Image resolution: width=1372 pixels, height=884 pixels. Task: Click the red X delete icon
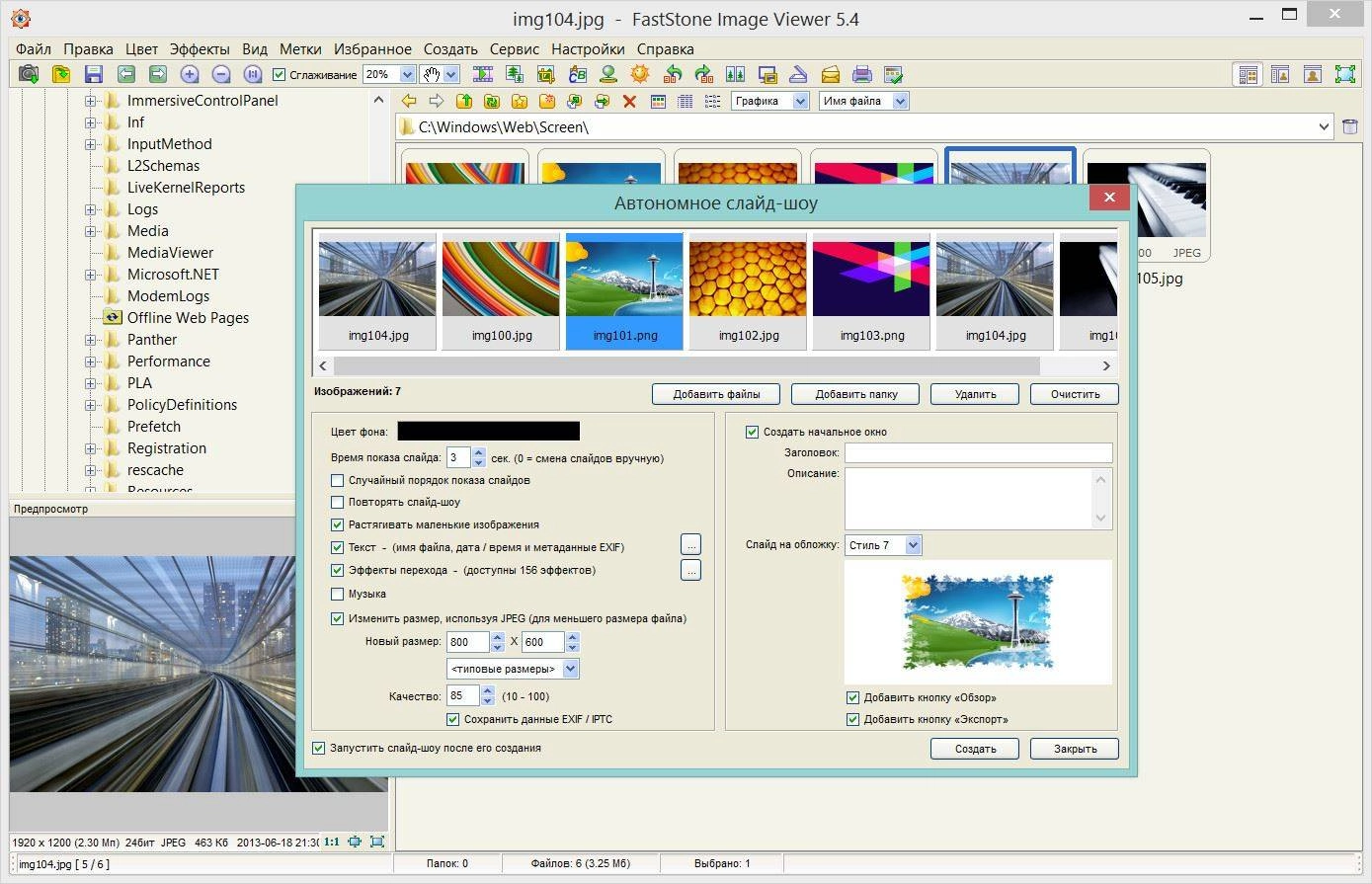point(629,101)
